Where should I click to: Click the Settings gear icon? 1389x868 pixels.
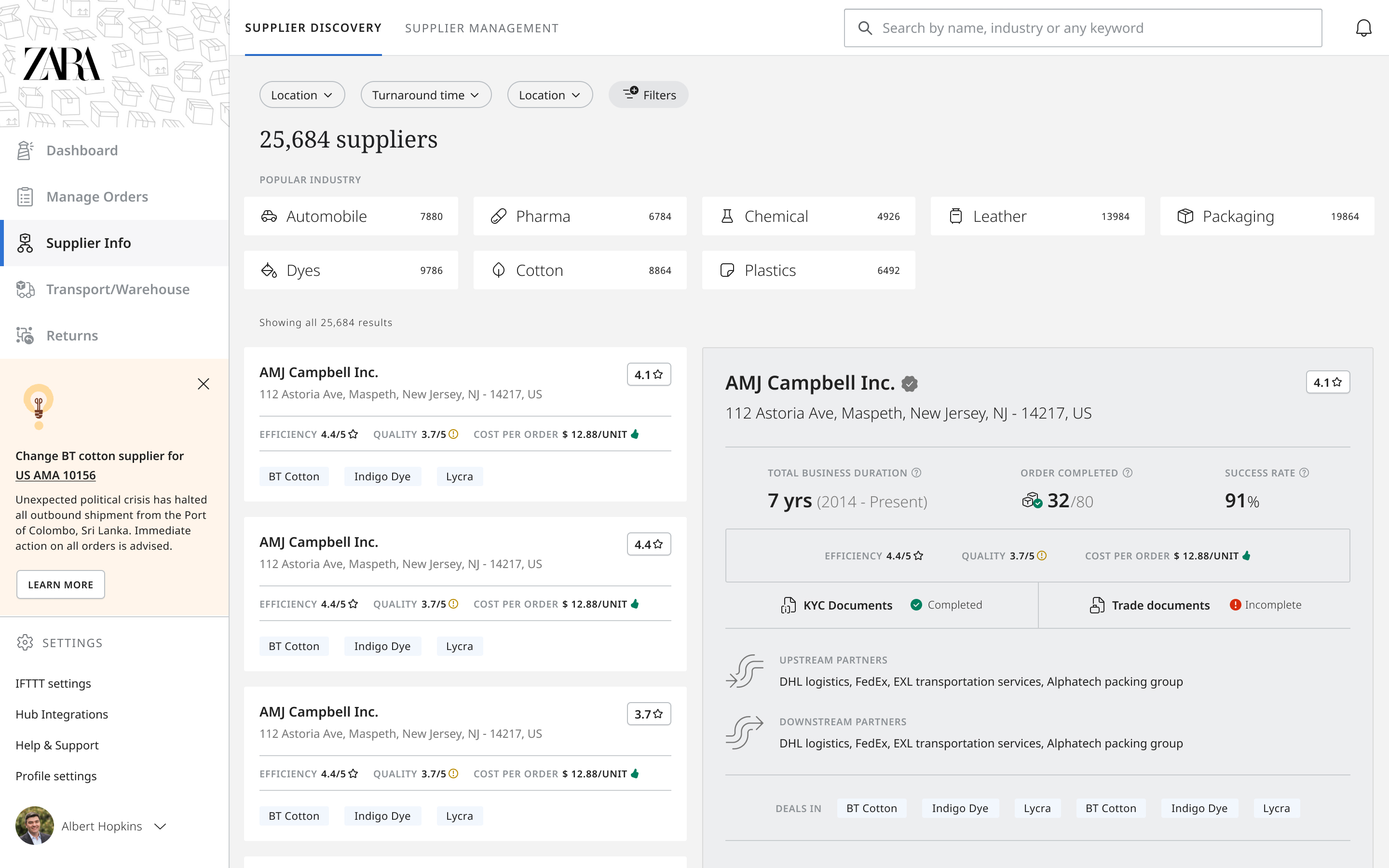coord(25,642)
